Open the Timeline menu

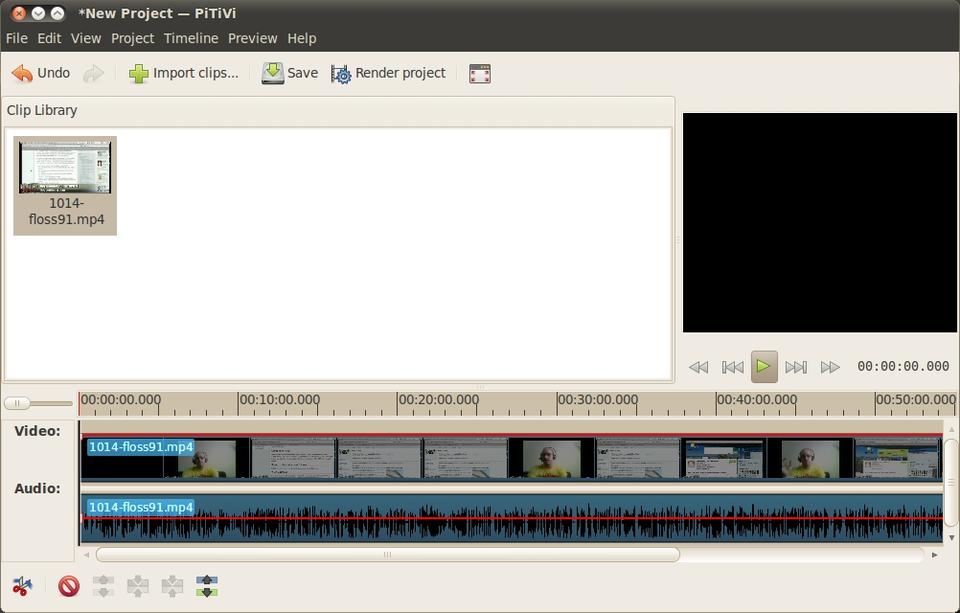click(x=190, y=38)
